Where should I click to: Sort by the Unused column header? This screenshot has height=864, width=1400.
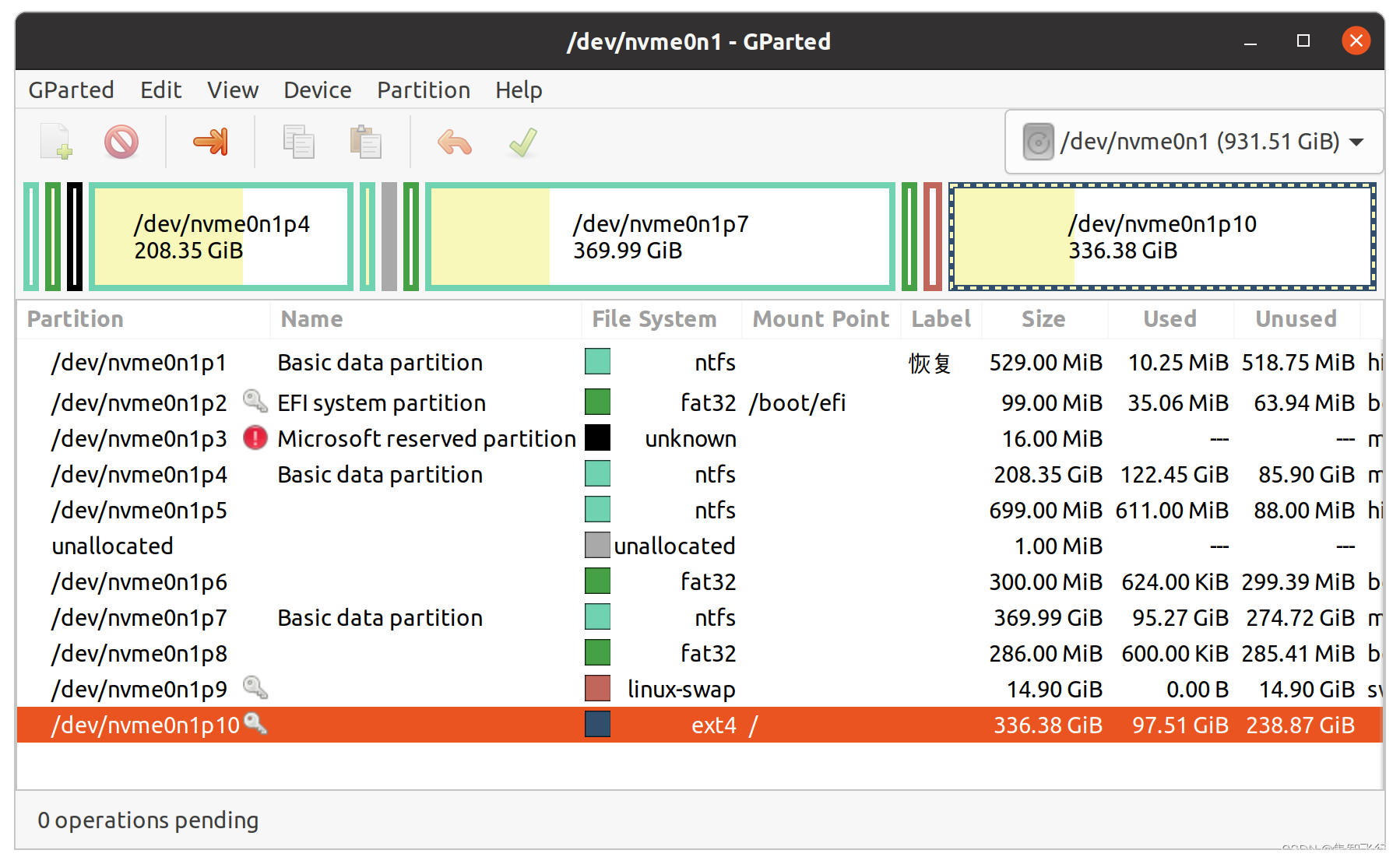point(1297,319)
